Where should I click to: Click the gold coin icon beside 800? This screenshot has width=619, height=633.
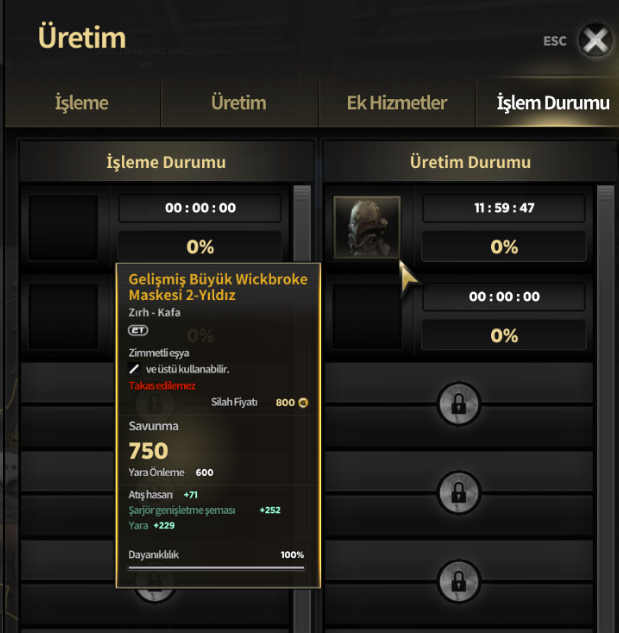click(x=303, y=402)
